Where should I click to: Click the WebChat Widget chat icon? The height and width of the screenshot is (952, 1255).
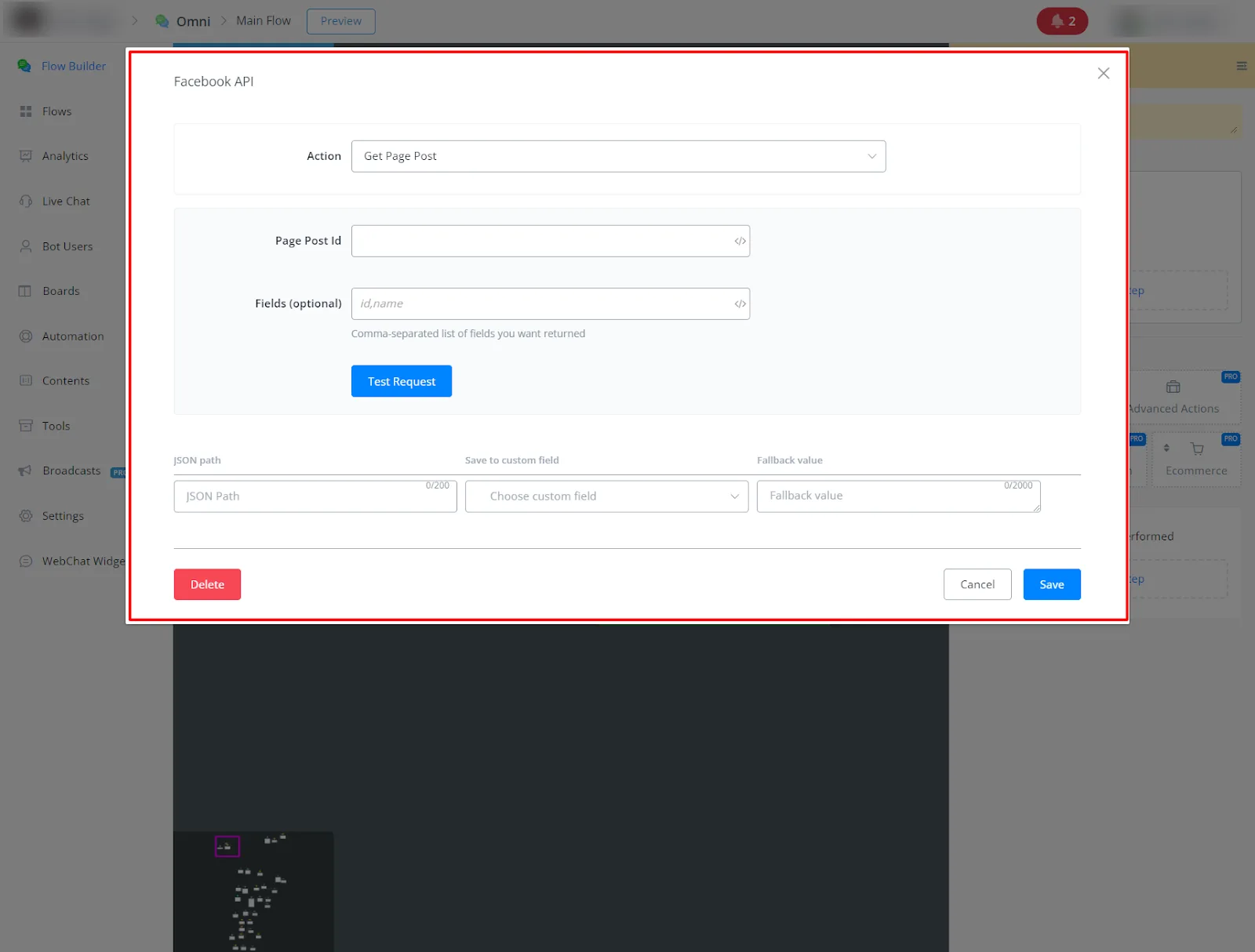click(26, 561)
